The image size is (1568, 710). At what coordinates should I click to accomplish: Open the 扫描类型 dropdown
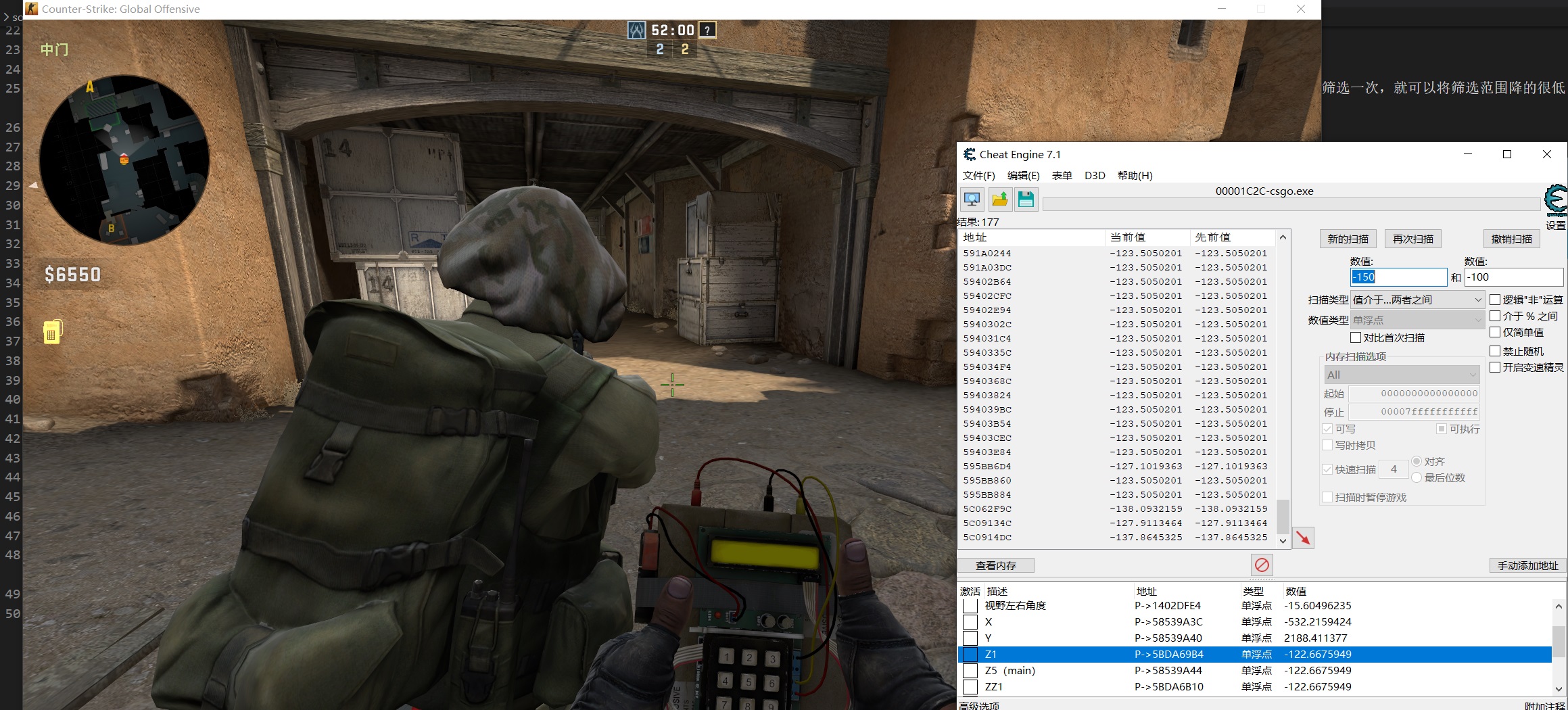click(x=1417, y=300)
